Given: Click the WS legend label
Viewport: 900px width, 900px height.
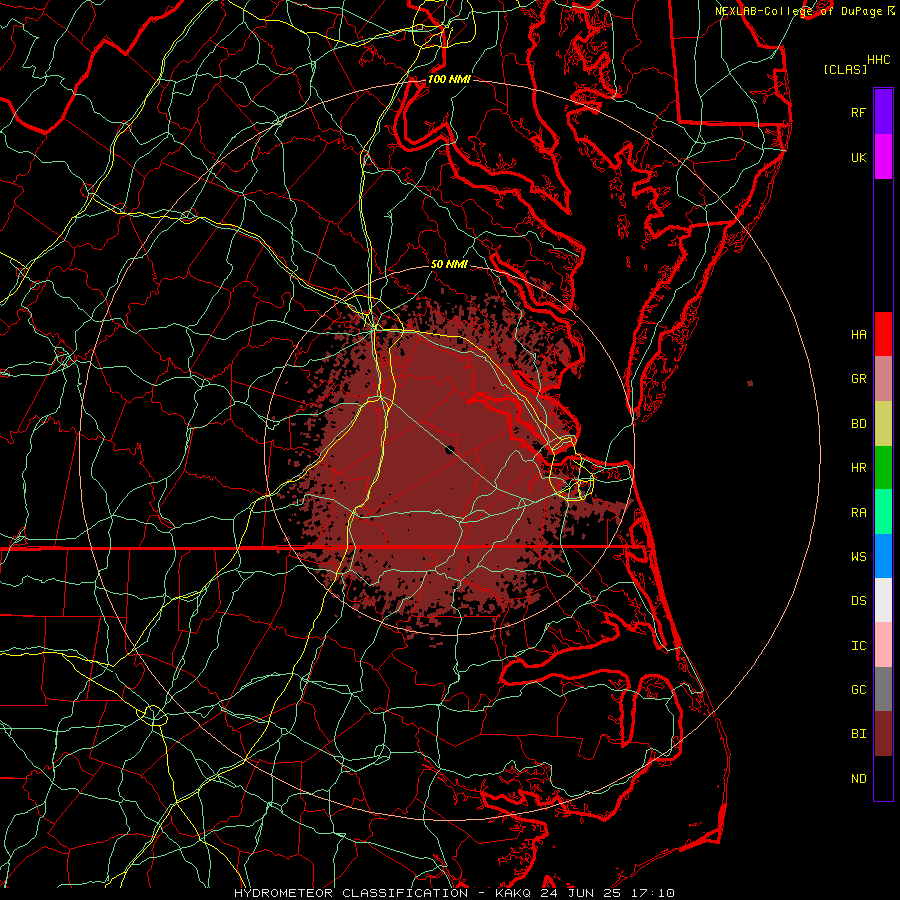Looking at the screenshot, I should [858, 557].
